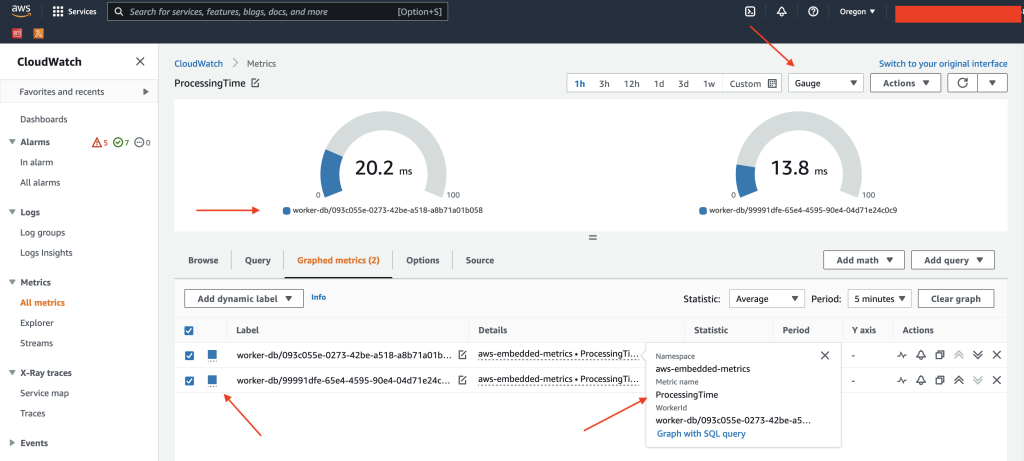This screenshot has height=461, width=1024.
Task: Open the custom time range calendar icon
Action: [772, 84]
